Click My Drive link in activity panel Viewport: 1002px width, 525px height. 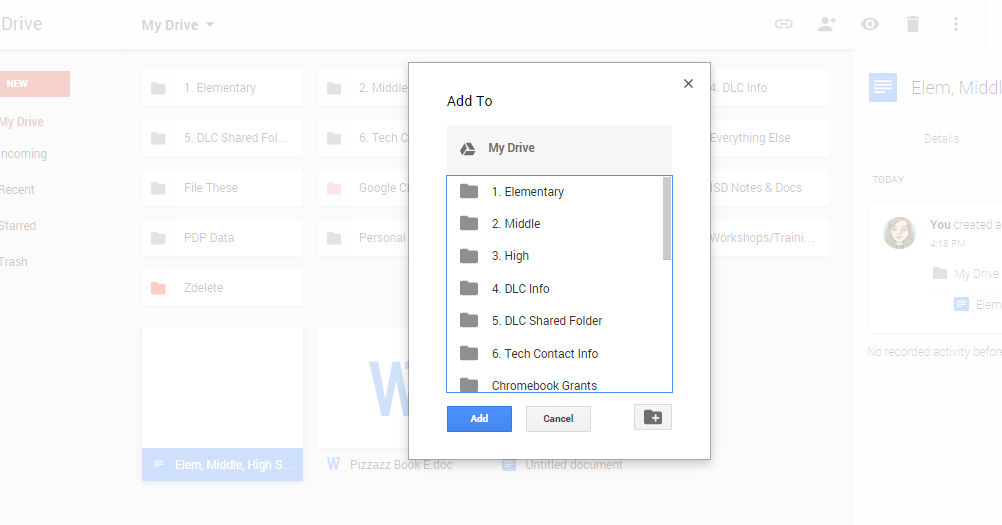976,273
